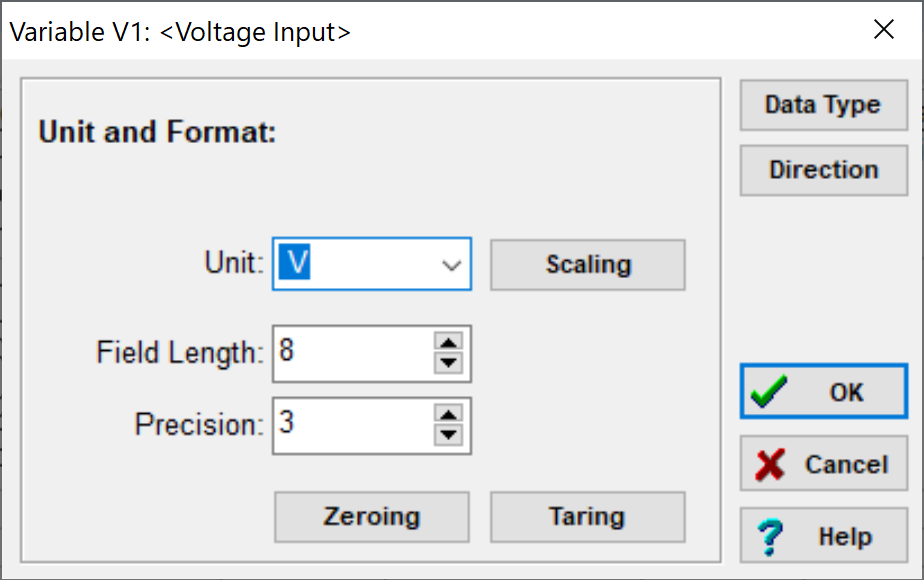The width and height of the screenshot is (924, 580).
Task: Increase Precision with the up arrow
Action: (449, 415)
